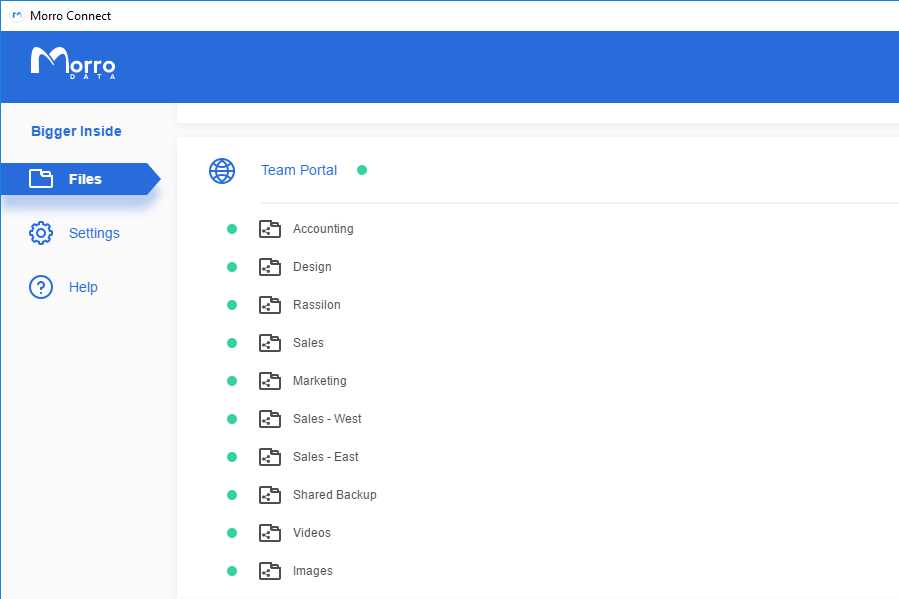Click the Files folder icon in sidebar
Viewport: 899px width, 599px height.
[41, 179]
